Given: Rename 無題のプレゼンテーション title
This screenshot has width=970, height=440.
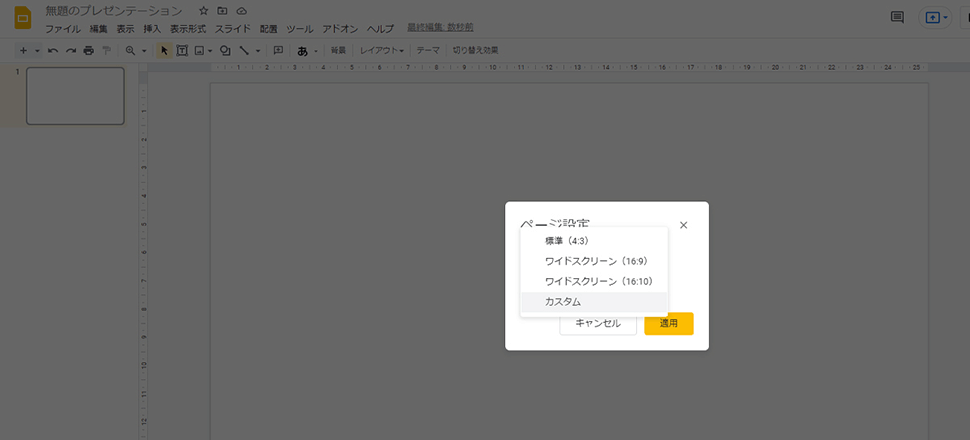Looking at the screenshot, I should pos(114,11).
